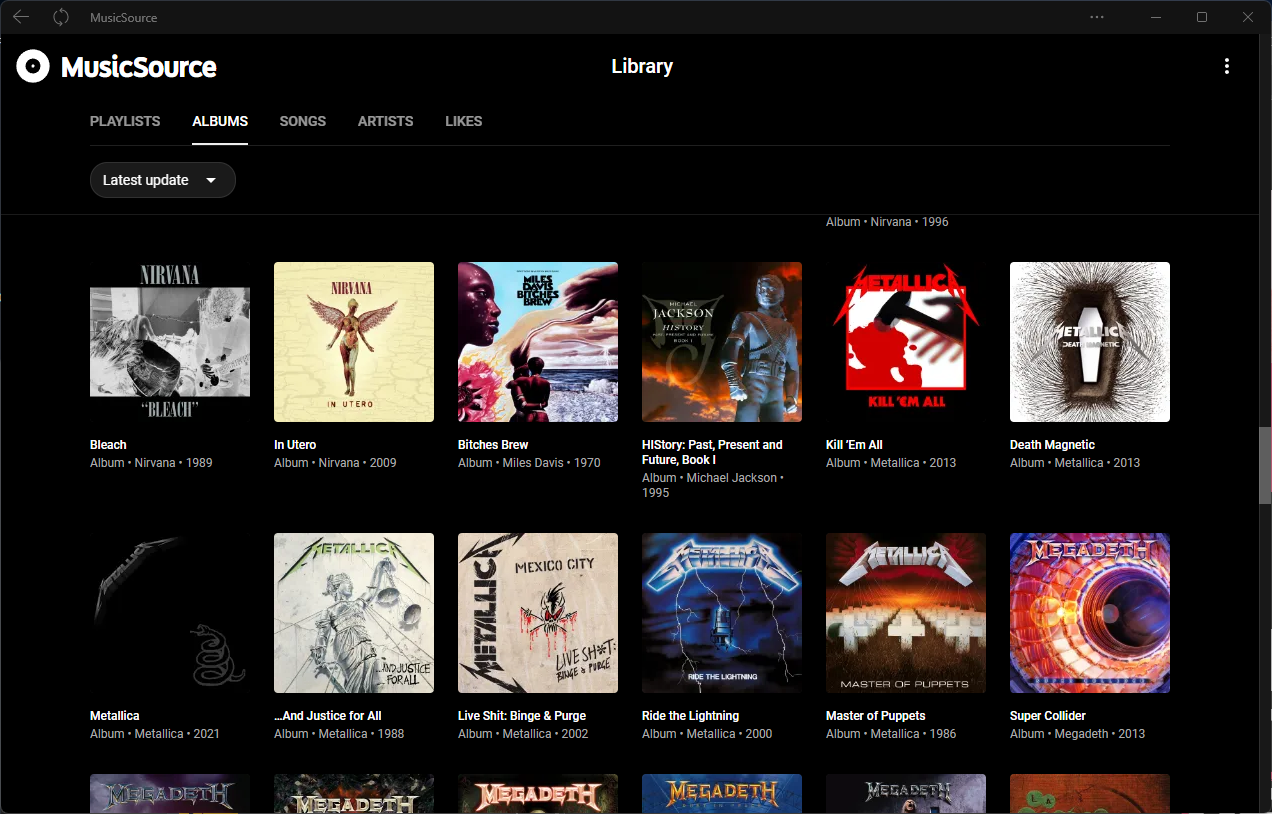1272x814 pixels.
Task: Open the Ride the Lightning title link
Action: [690, 715]
